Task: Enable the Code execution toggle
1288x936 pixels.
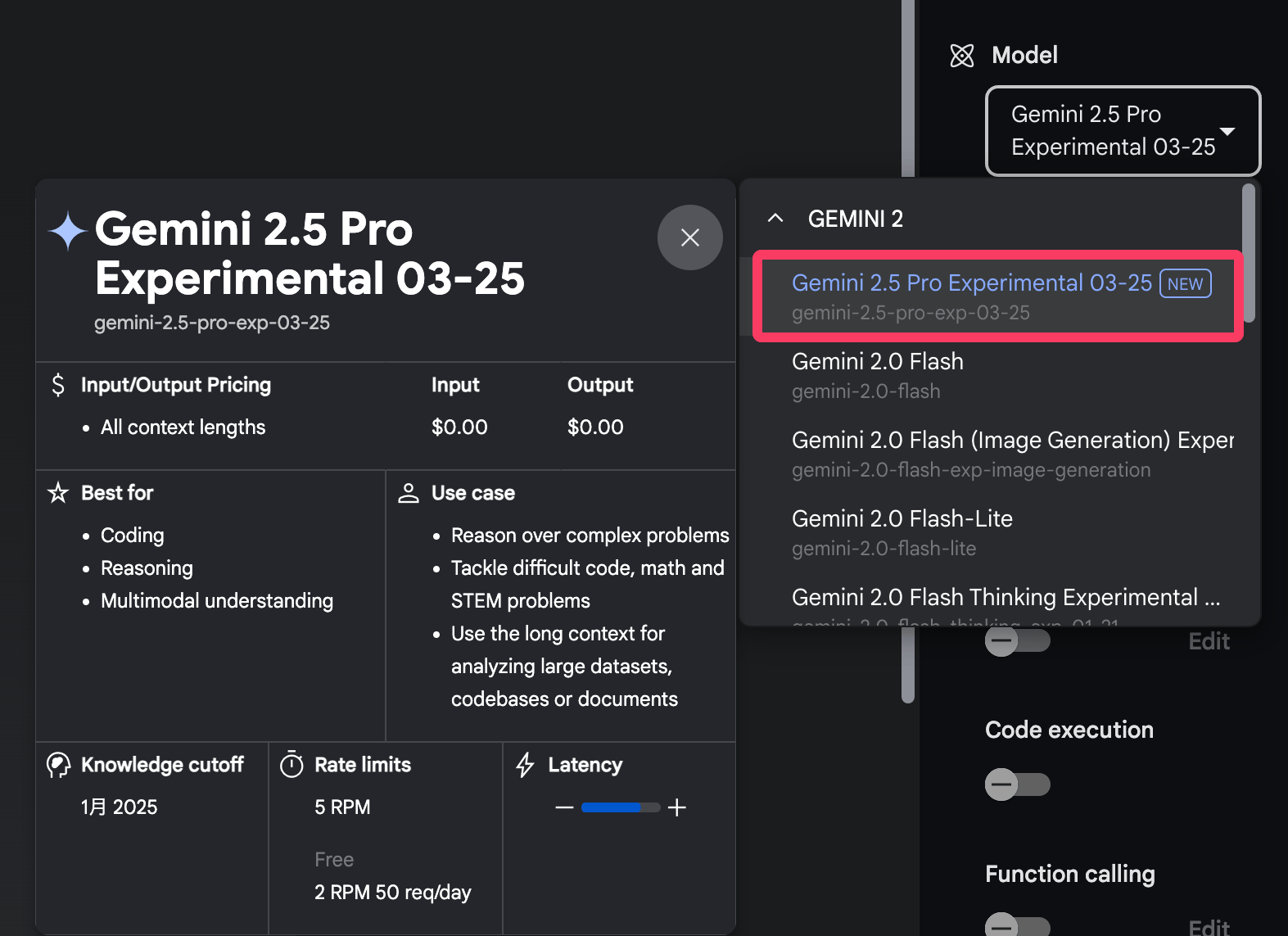Action: coord(1016,785)
